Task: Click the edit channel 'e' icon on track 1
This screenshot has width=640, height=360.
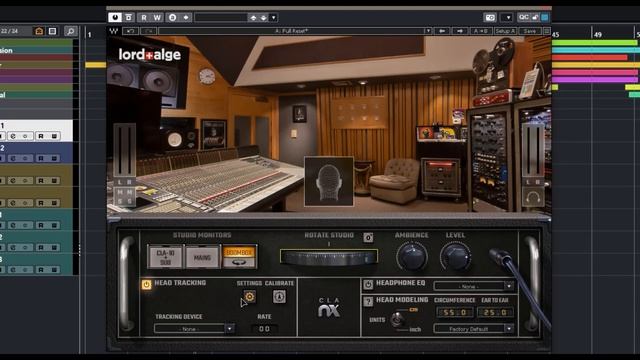Action: 13,136
